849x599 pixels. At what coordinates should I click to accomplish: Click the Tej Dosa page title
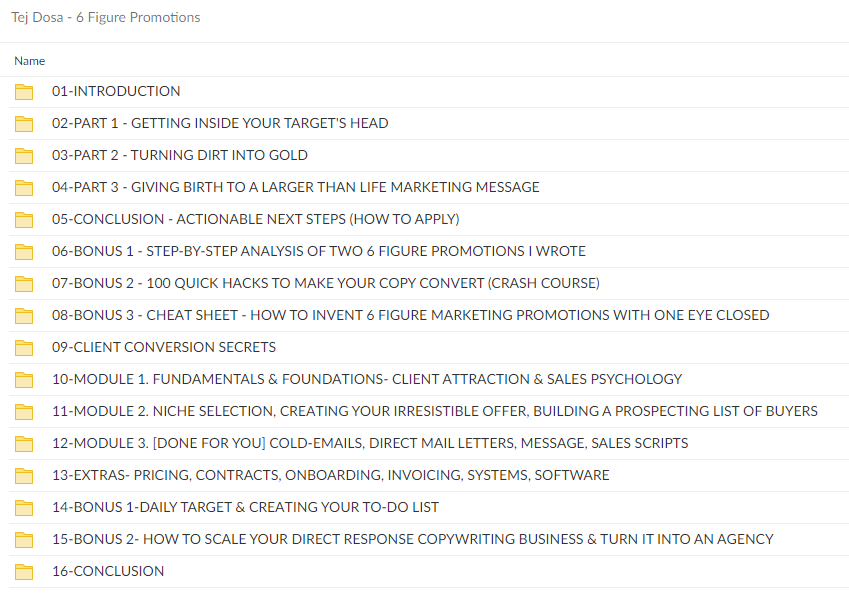coord(105,17)
